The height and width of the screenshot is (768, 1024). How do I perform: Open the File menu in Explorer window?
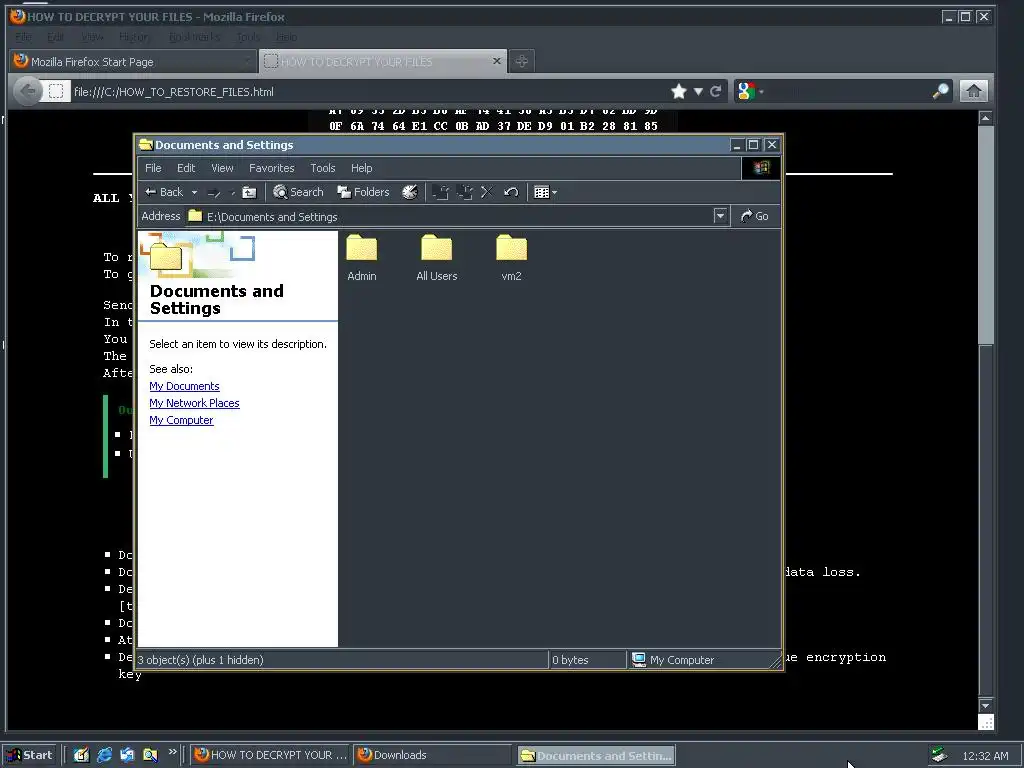point(153,168)
